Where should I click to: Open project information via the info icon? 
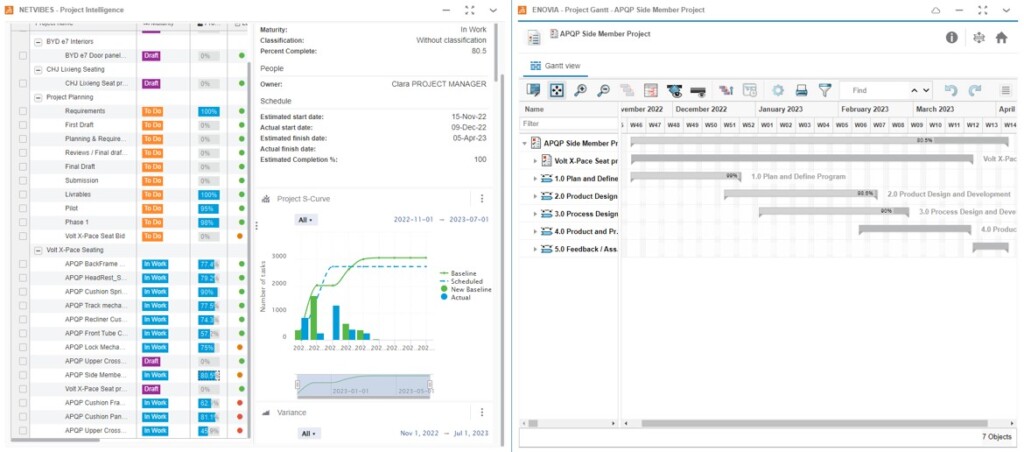click(x=952, y=38)
